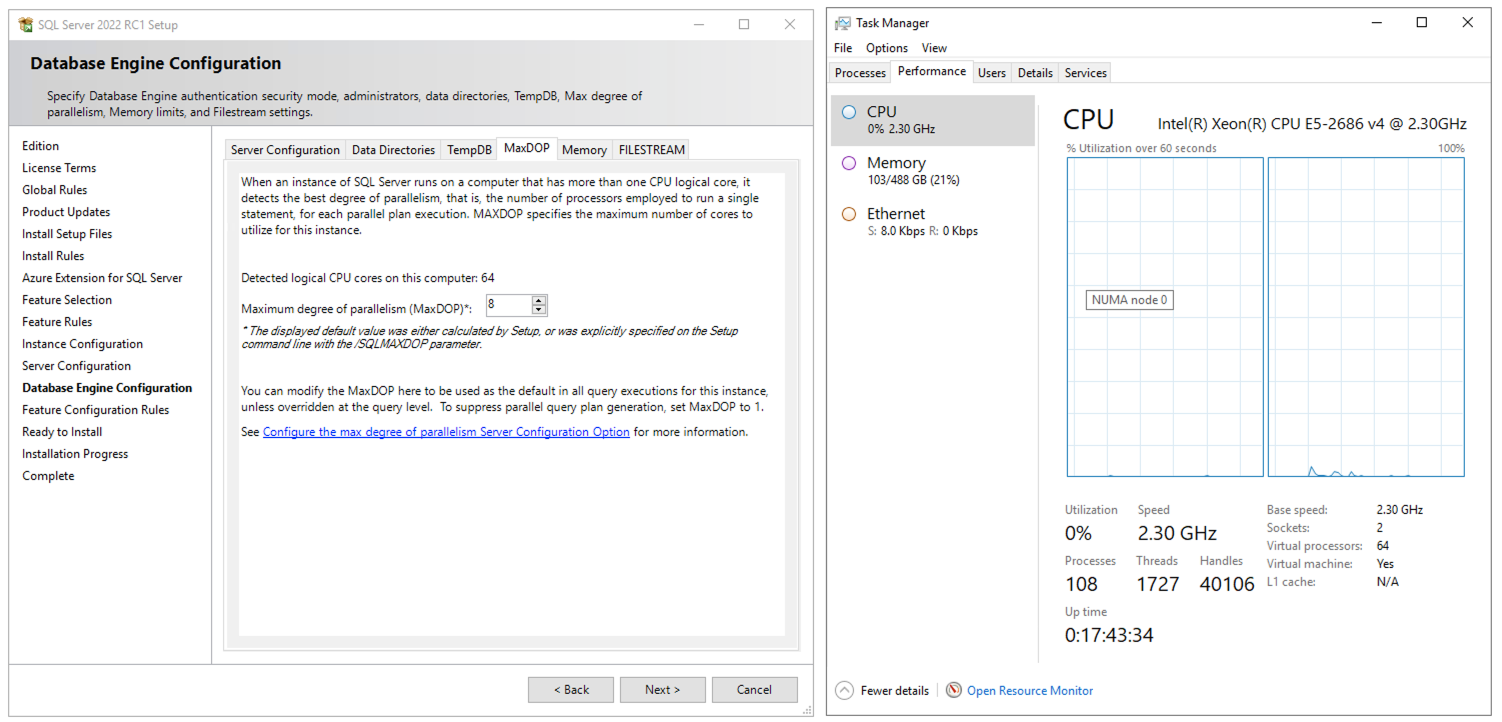
Task: Click the Processes count 108
Action: pos(1081,584)
